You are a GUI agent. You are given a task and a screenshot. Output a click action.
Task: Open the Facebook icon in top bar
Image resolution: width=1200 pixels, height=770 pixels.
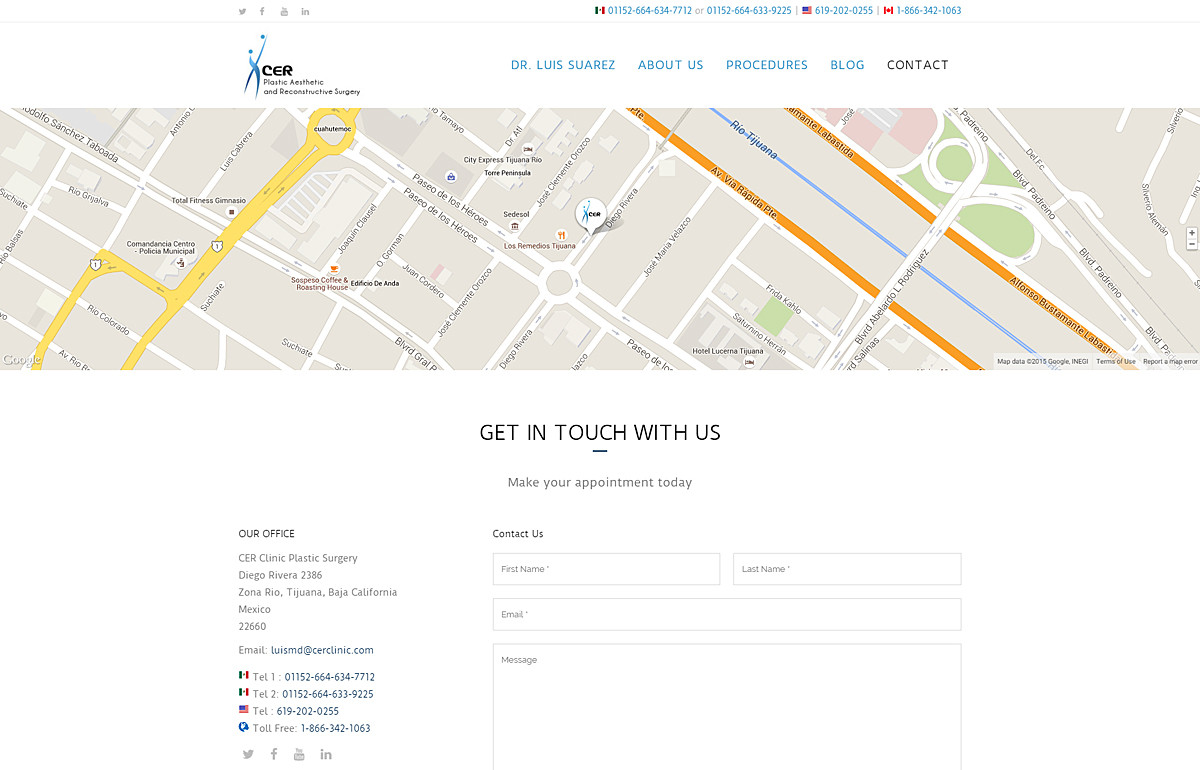[262, 11]
